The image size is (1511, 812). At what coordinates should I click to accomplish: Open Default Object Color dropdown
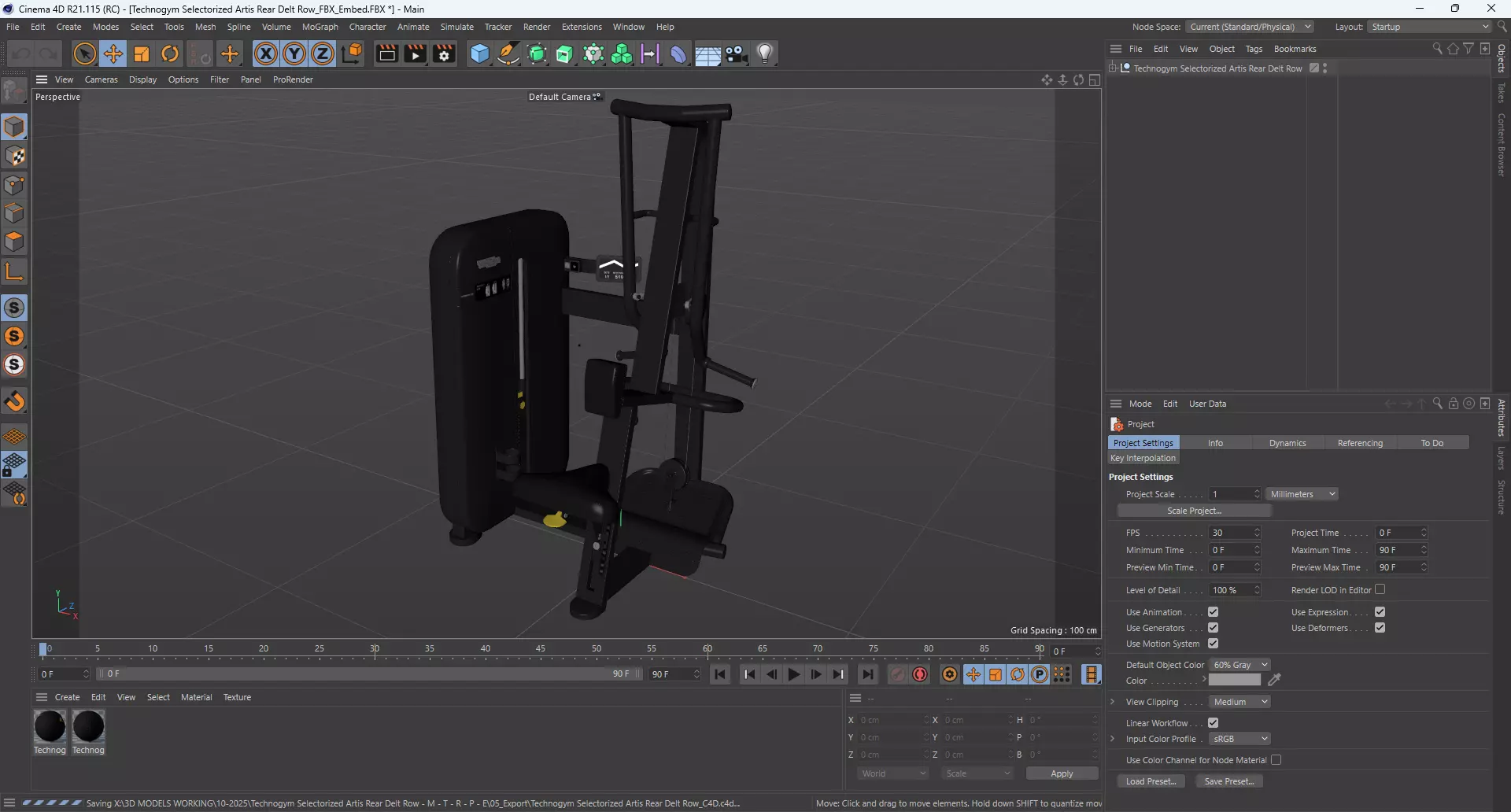pos(1239,665)
